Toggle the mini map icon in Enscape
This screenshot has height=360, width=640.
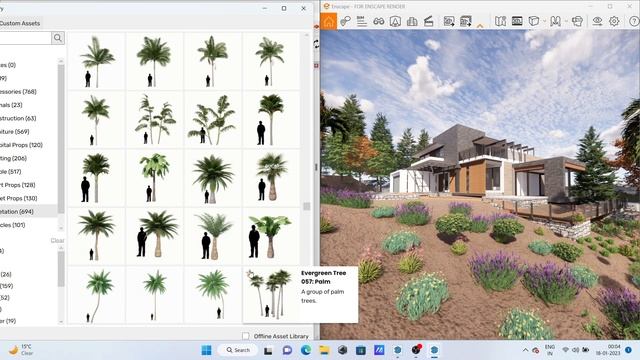point(500,21)
